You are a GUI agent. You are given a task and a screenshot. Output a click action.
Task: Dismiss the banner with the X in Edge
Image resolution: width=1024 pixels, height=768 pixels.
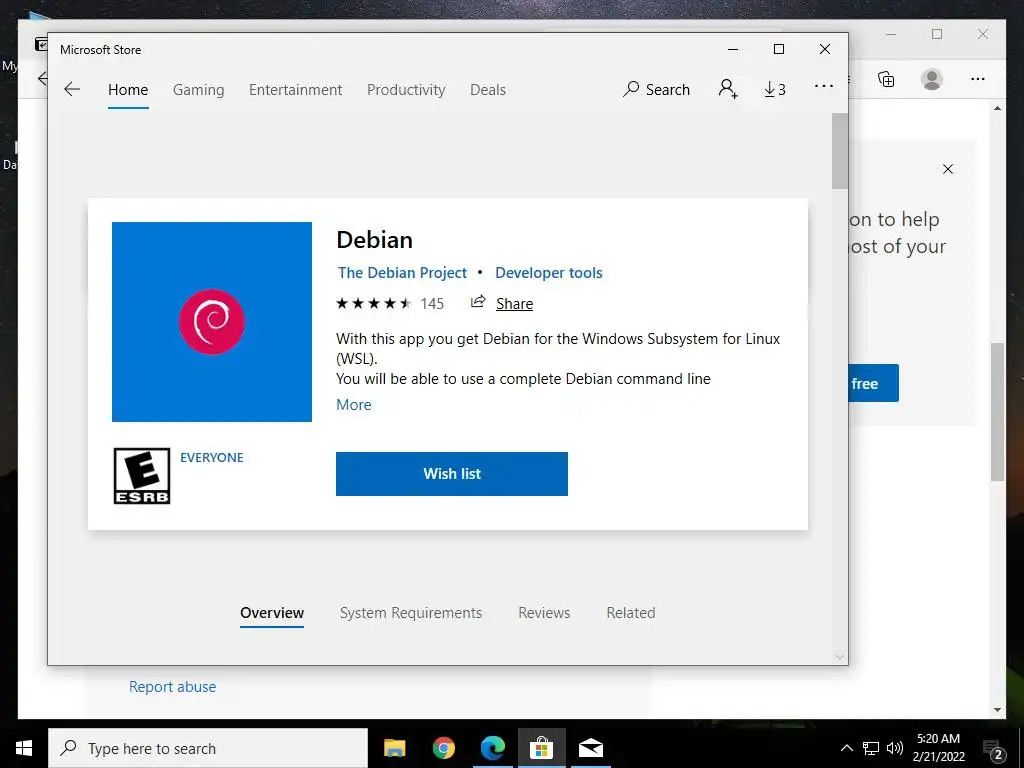click(948, 169)
